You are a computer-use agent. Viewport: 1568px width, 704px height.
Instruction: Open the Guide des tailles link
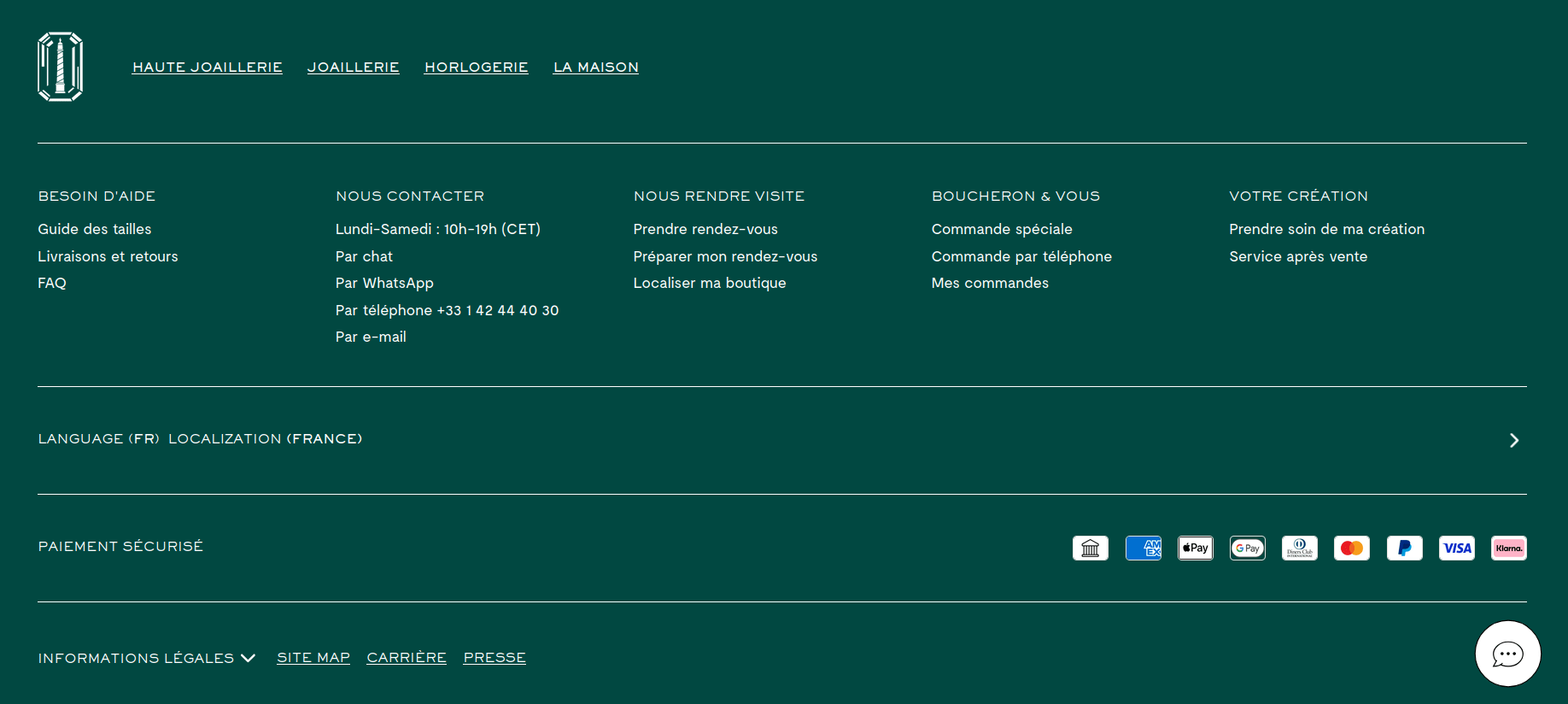pos(95,229)
